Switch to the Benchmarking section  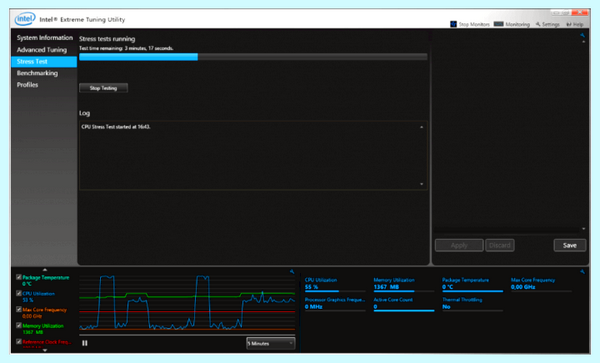[37, 73]
